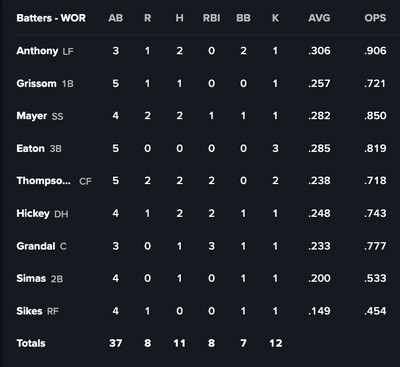Click the AB column header
The width and height of the screenshot is (400, 367).
pos(116,18)
